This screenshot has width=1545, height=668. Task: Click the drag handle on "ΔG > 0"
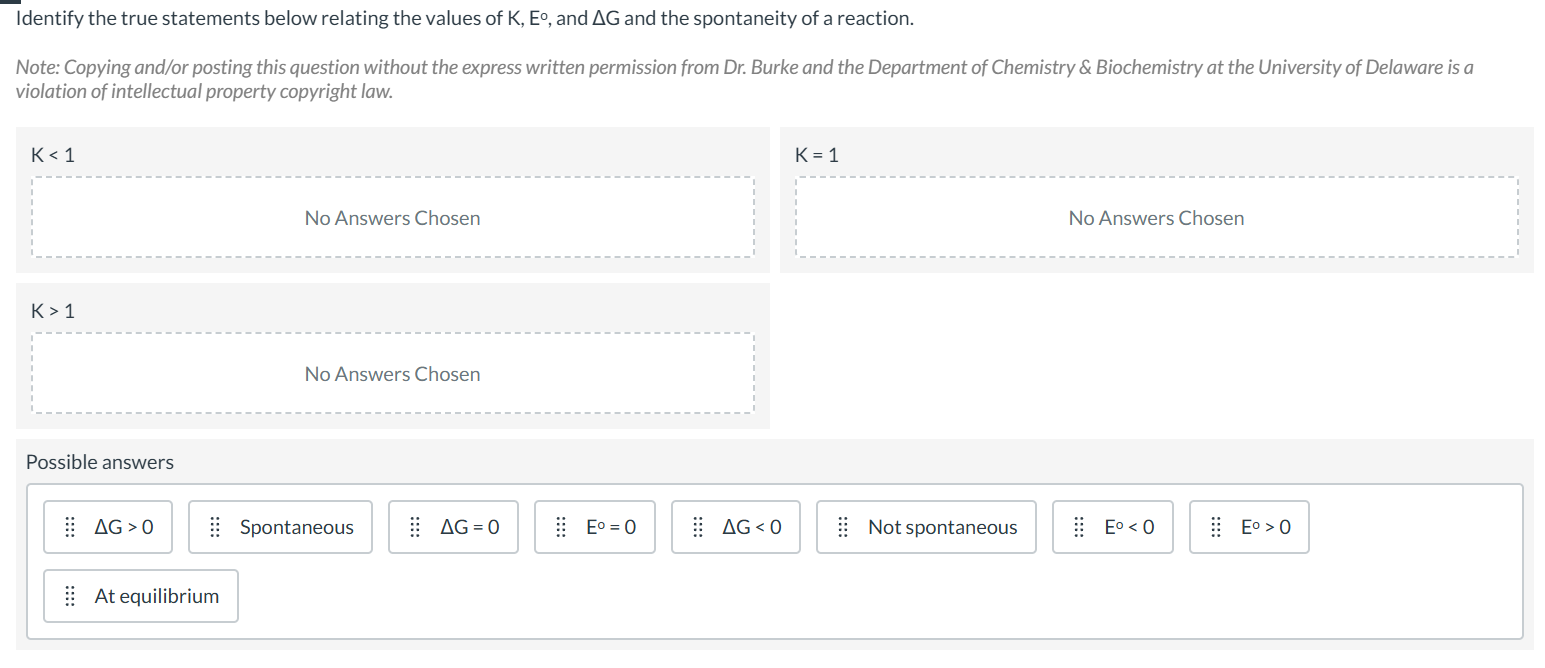click(x=69, y=527)
